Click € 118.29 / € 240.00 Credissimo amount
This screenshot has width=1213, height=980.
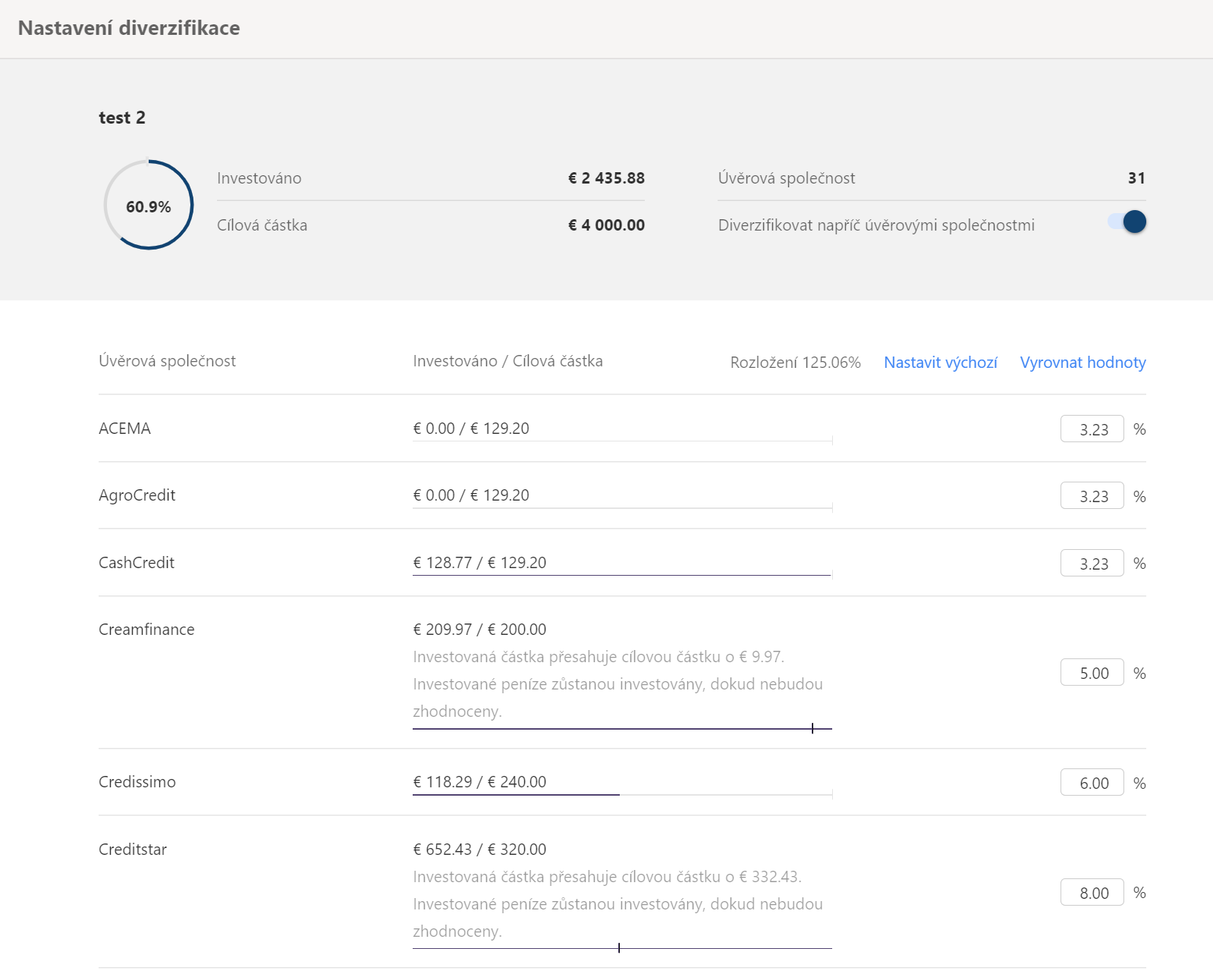(479, 782)
